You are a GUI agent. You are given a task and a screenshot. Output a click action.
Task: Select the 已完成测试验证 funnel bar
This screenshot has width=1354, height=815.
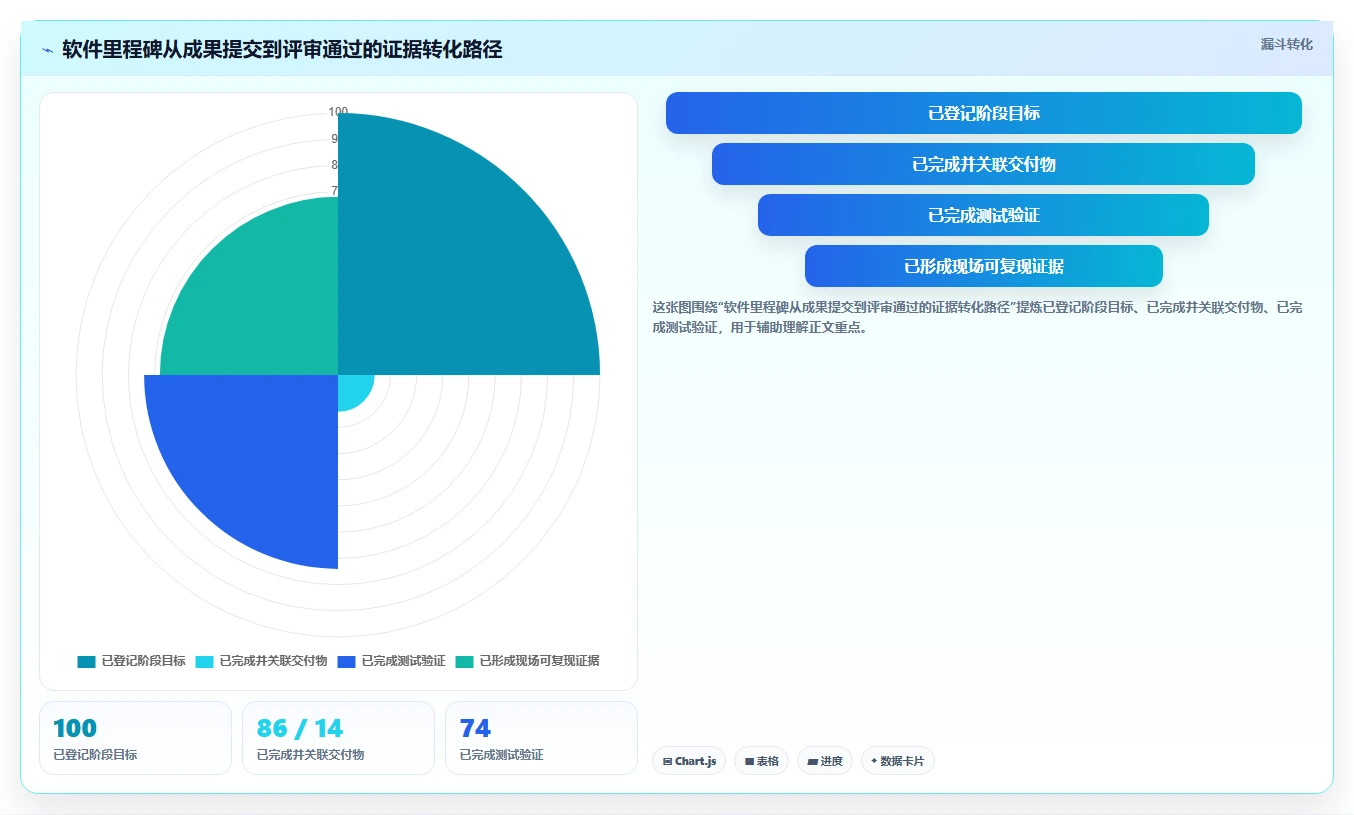983,215
